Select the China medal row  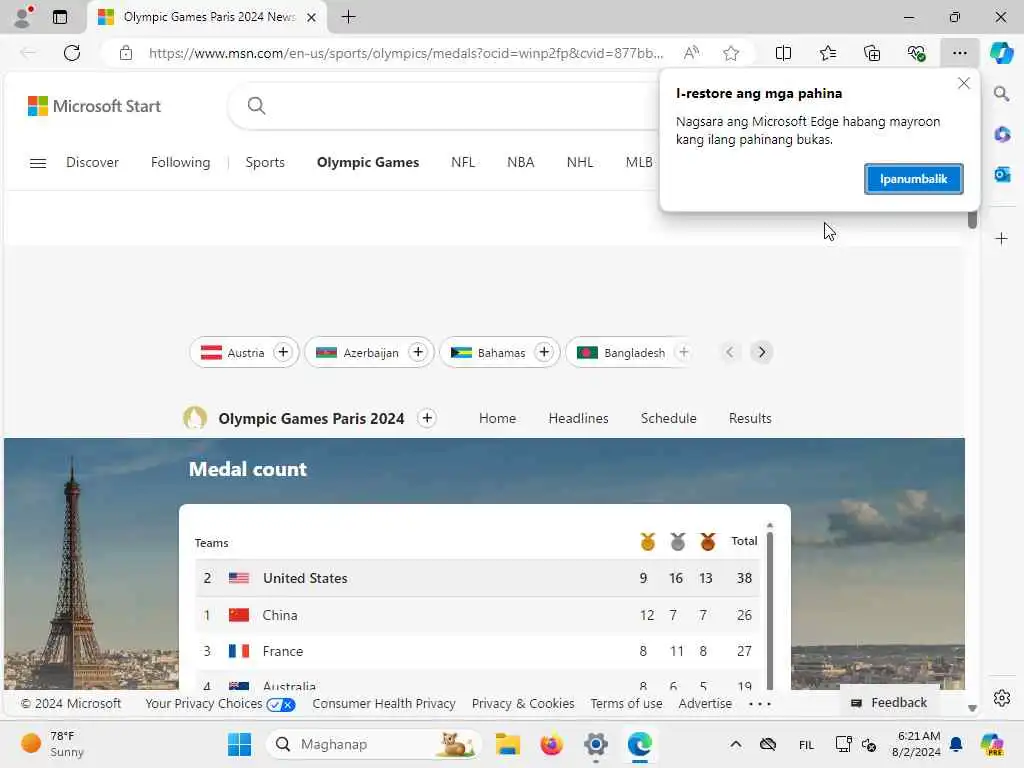pyautogui.click(x=477, y=615)
